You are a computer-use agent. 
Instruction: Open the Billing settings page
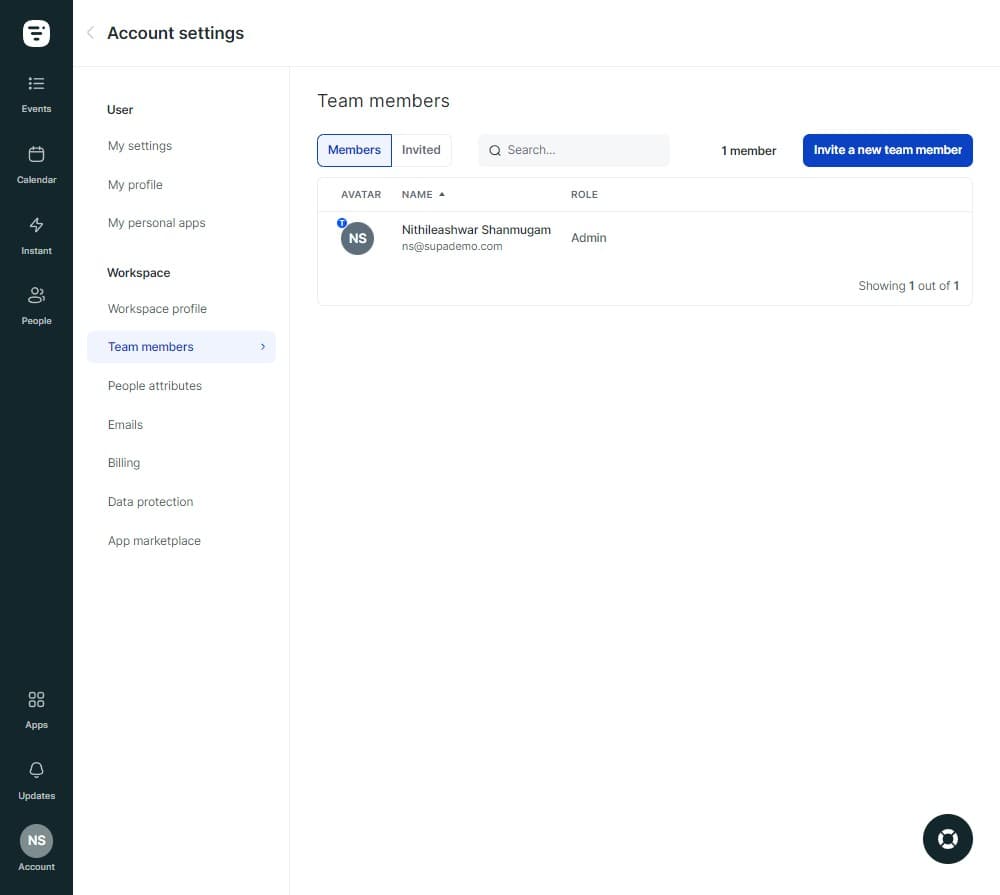[123, 462]
